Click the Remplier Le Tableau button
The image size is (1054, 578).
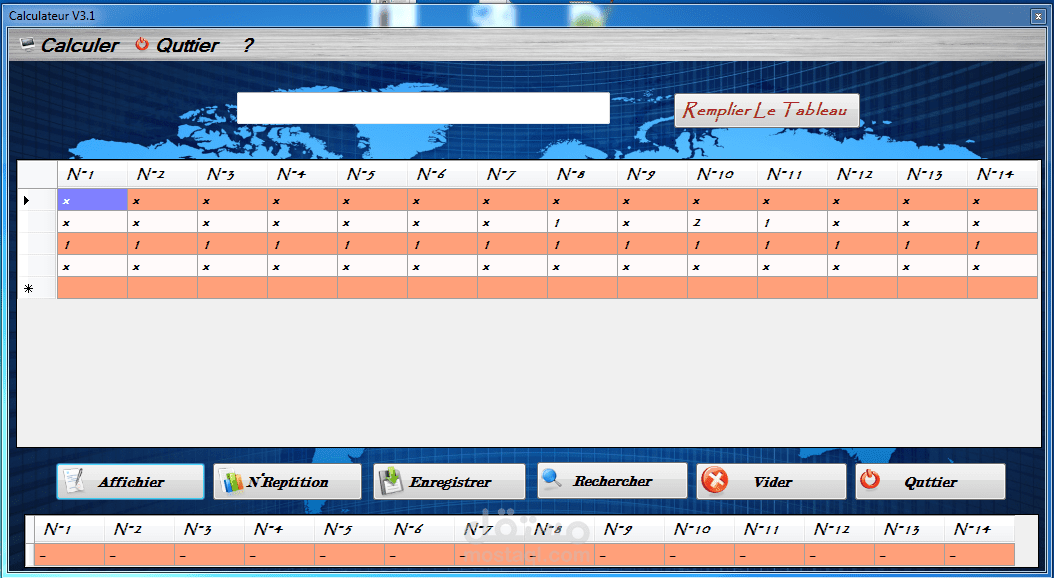766,110
